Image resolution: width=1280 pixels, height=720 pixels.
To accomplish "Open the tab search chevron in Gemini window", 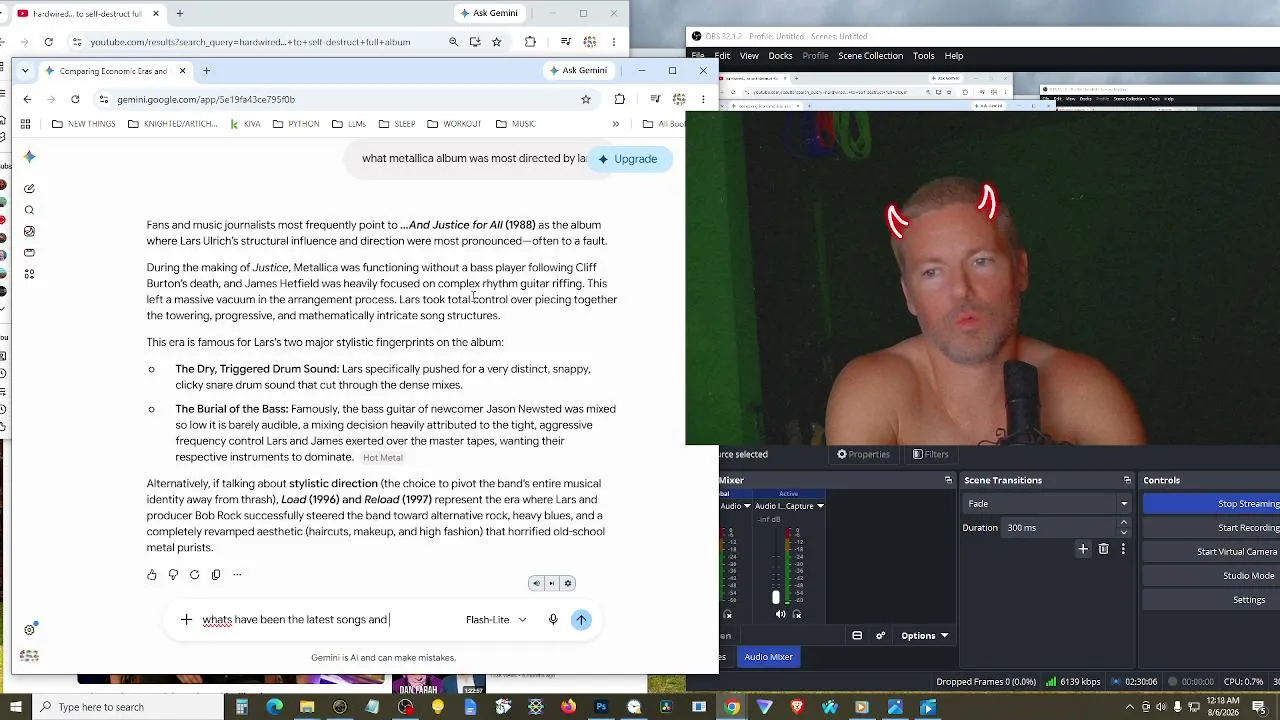I will click(25, 71).
